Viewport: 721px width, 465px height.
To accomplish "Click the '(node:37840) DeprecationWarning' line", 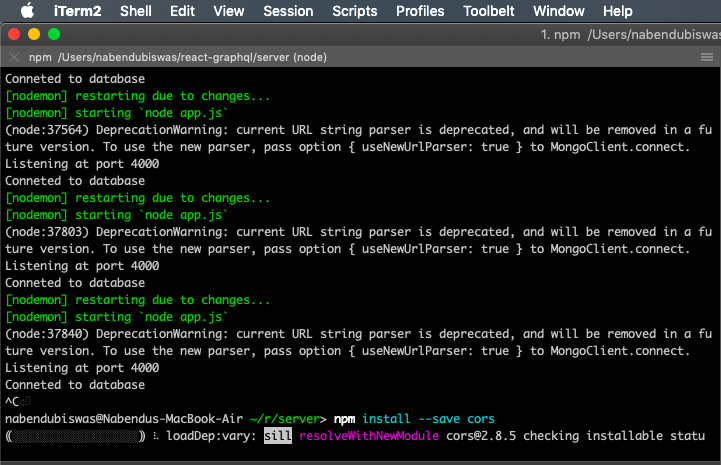I will pyautogui.click(x=359, y=334).
